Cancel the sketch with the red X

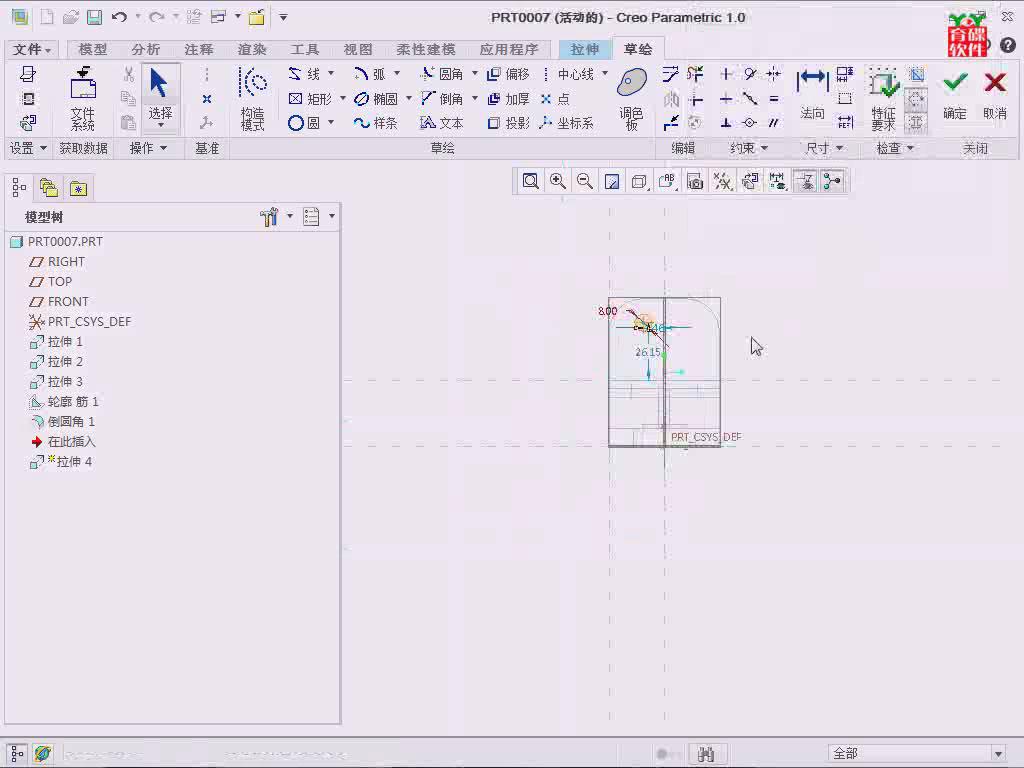click(x=995, y=94)
